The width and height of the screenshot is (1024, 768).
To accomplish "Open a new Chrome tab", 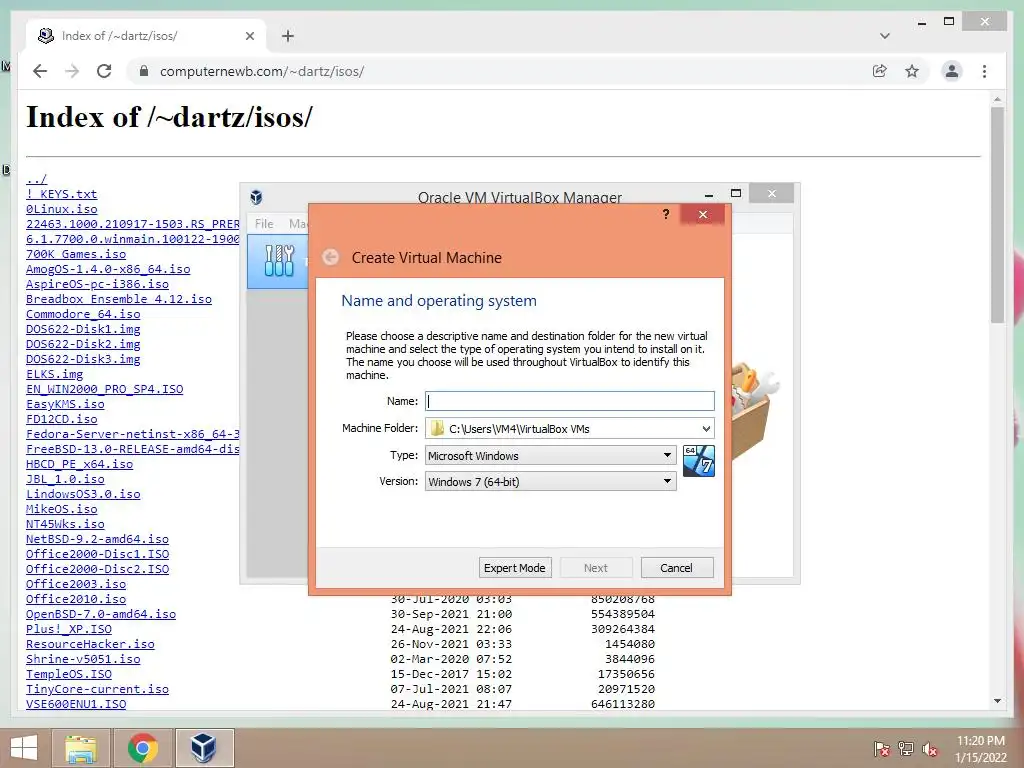I will click(x=287, y=36).
